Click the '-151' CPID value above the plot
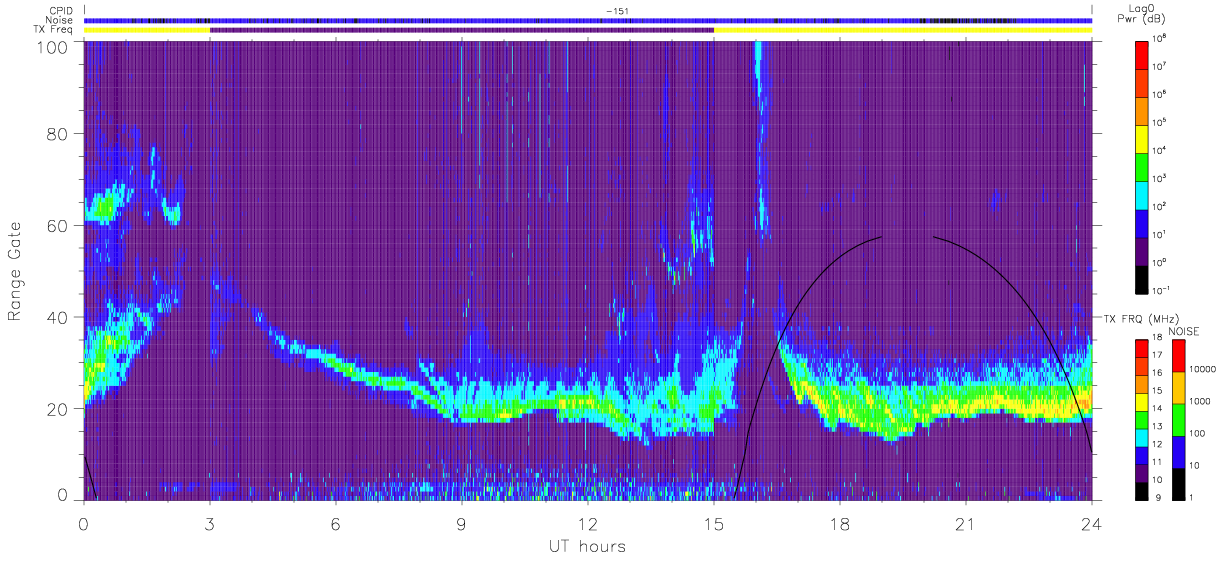The height and width of the screenshot is (567, 1228). coord(616,11)
